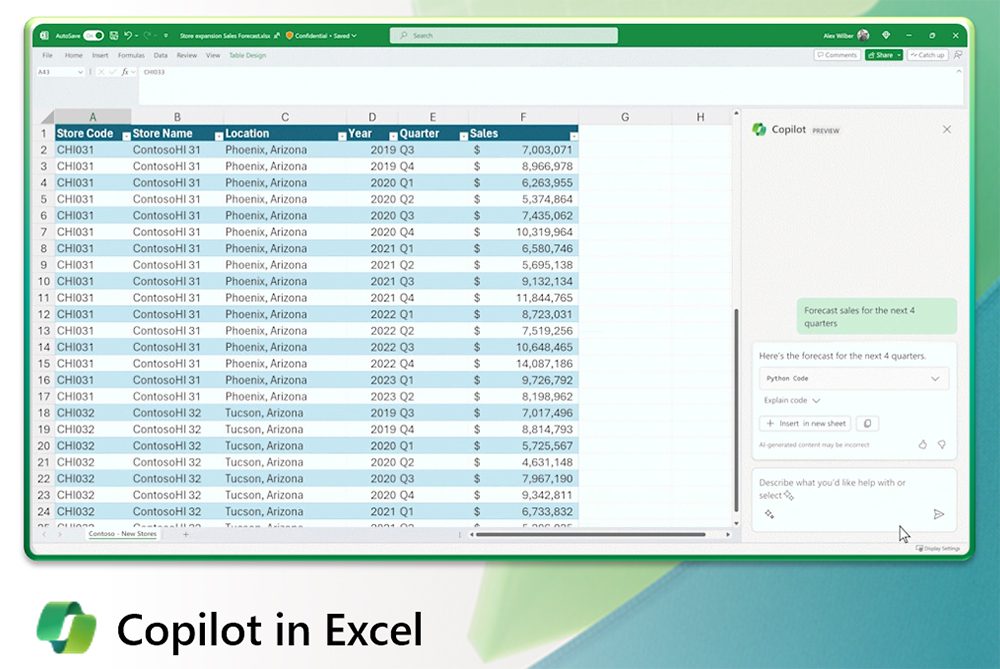Open the Sales column filter dropdown
This screenshot has height=669, width=1000.
[x=574, y=136]
